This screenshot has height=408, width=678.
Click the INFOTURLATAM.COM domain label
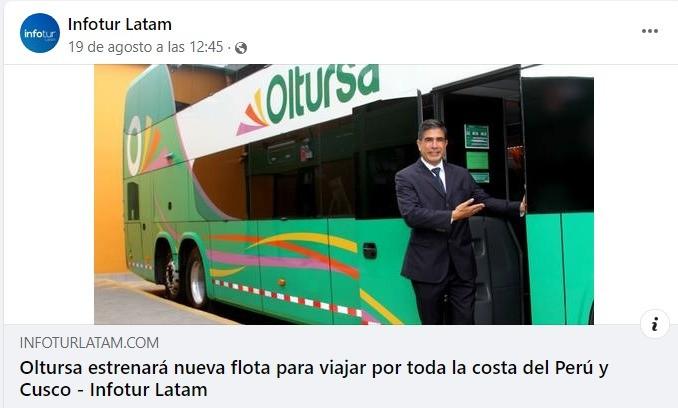coord(89,343)
